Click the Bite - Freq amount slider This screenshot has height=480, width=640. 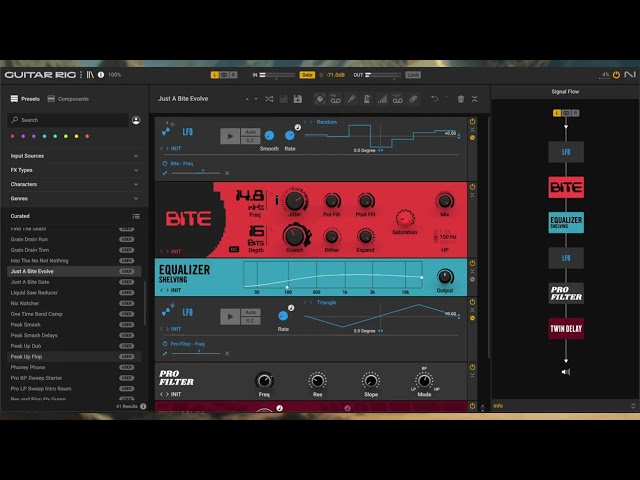[x=196, y=173]
